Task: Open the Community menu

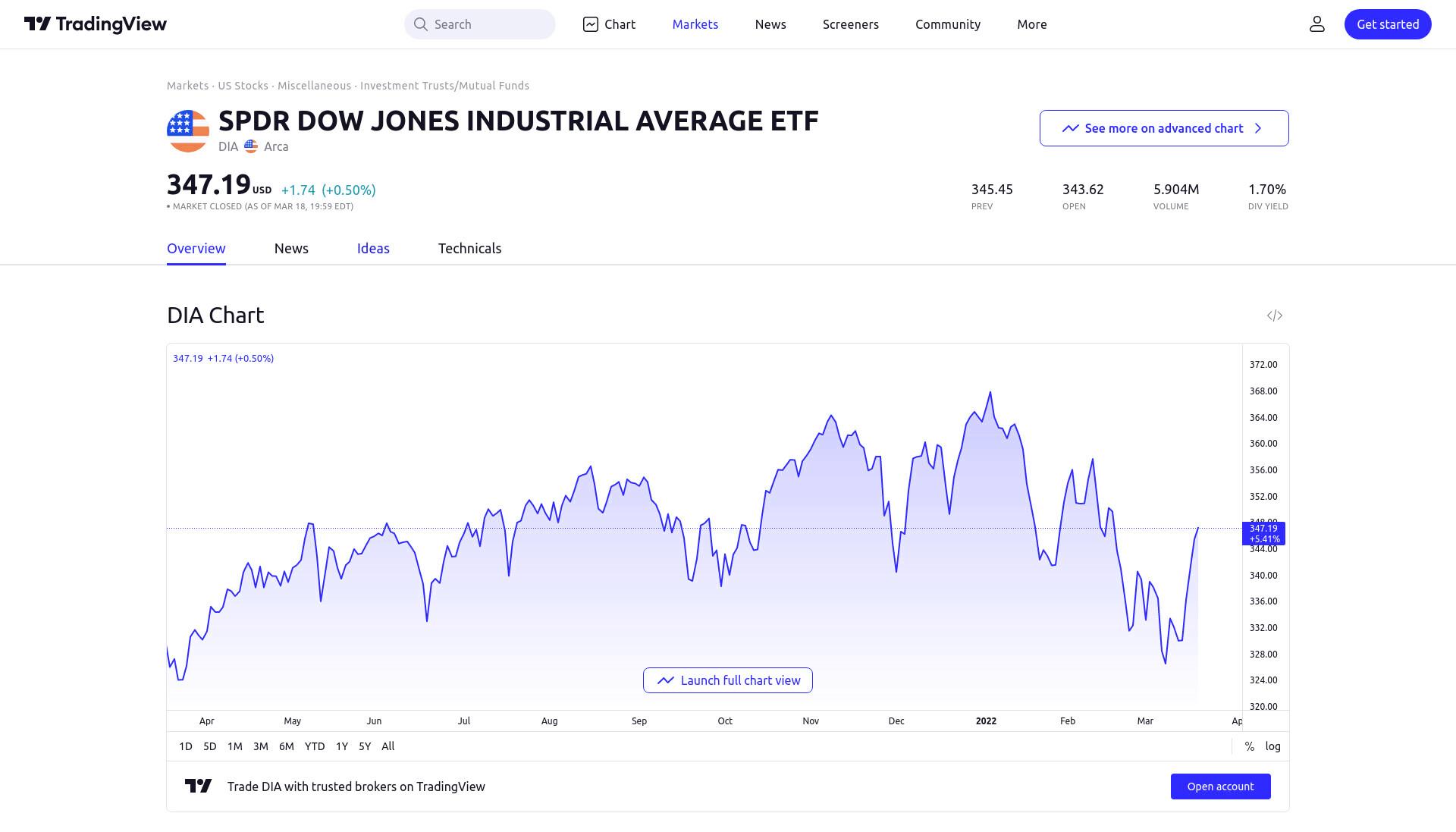Action: pyautogui.click(x=948, y=24)
